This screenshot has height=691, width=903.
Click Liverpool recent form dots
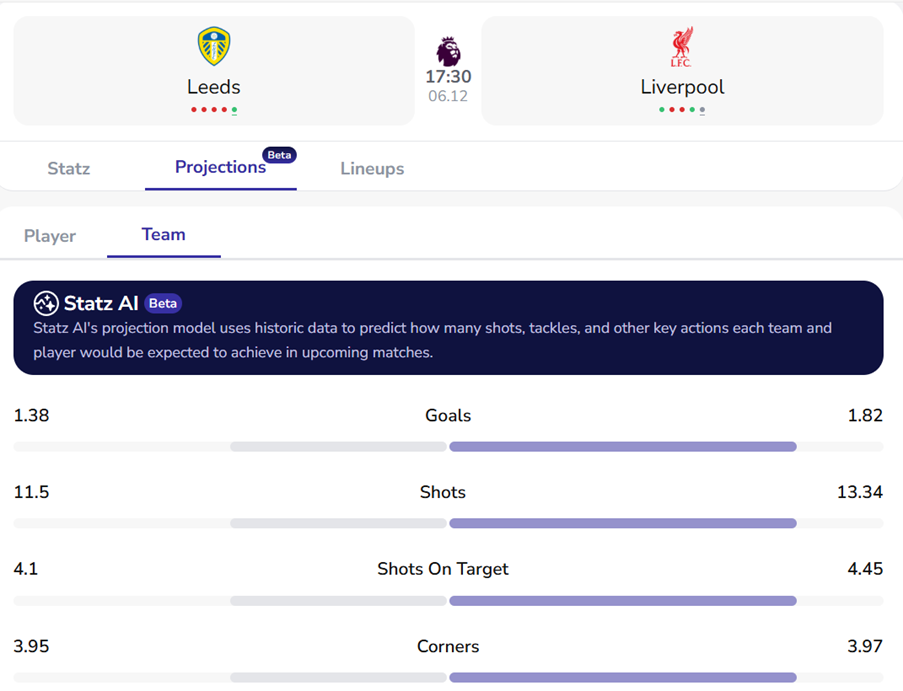point(682,110)
